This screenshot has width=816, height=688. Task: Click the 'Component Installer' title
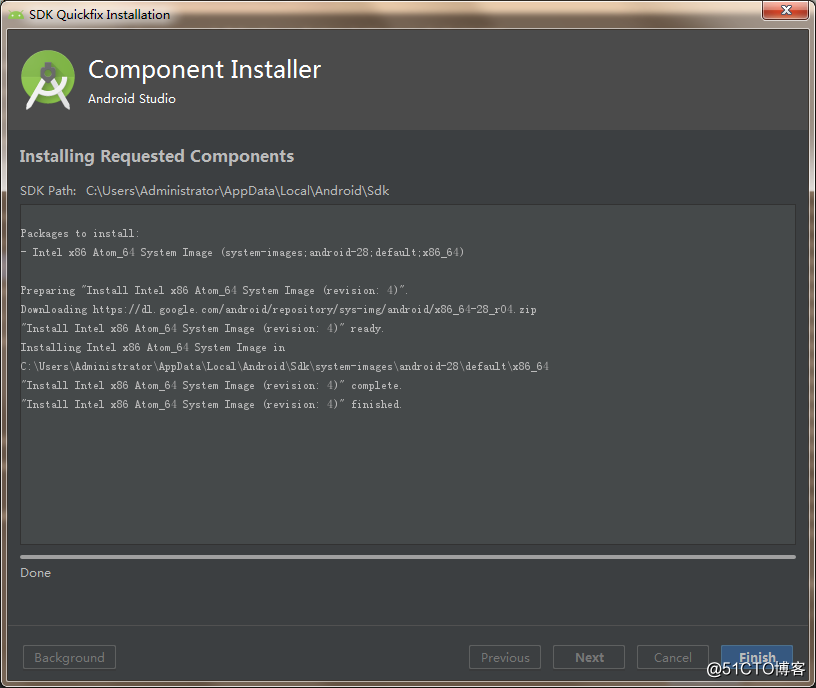[x=205, y=70]
